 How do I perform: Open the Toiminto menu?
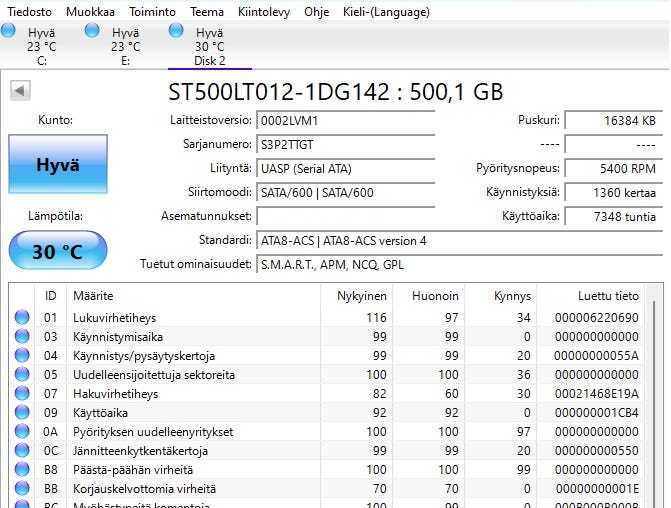pyautogui.click(x=153, y=12)
